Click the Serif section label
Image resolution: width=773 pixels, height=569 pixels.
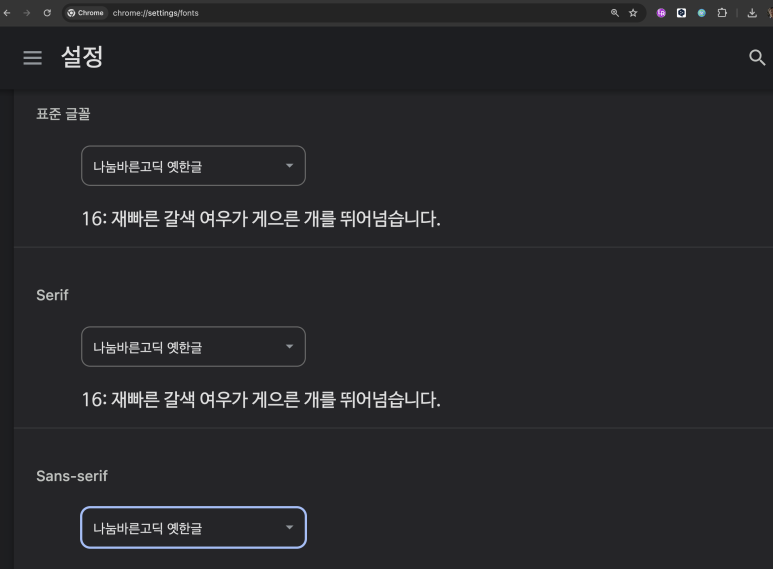[x=52, y=295]
